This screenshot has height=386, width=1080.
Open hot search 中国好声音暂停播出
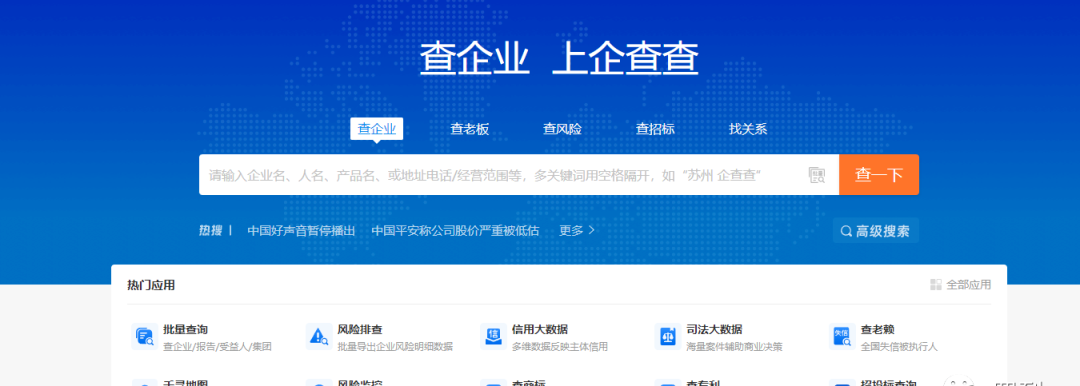[x=301, y=231]
